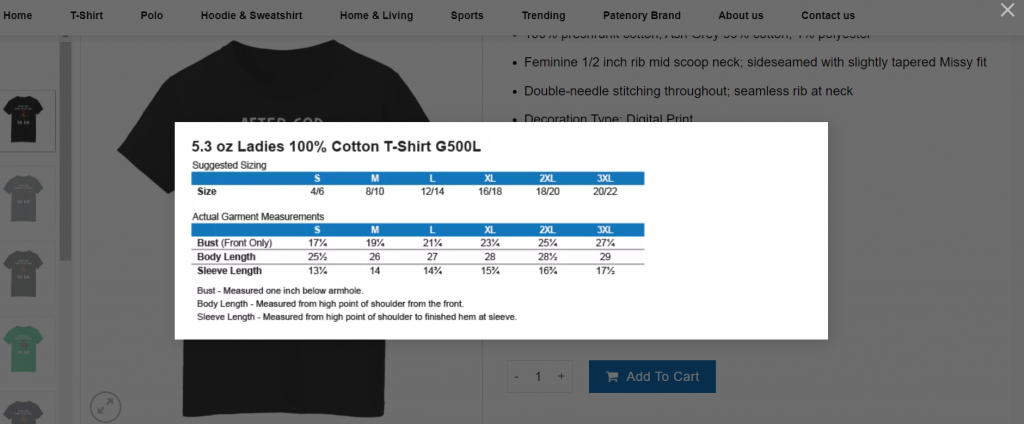Open Hoodie & Sweatshirt category
This screenshot has height=424, width=1024.
pos(251,16)
